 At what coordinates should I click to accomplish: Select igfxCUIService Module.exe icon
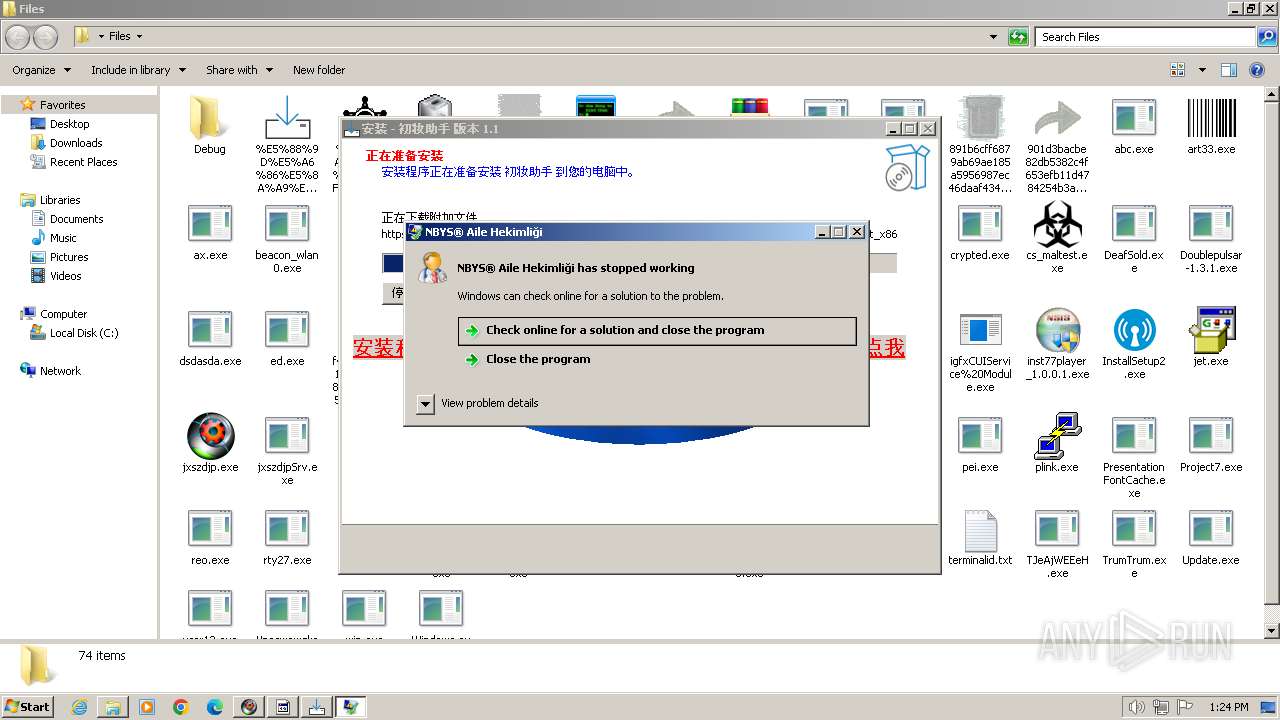click(980, 330)
